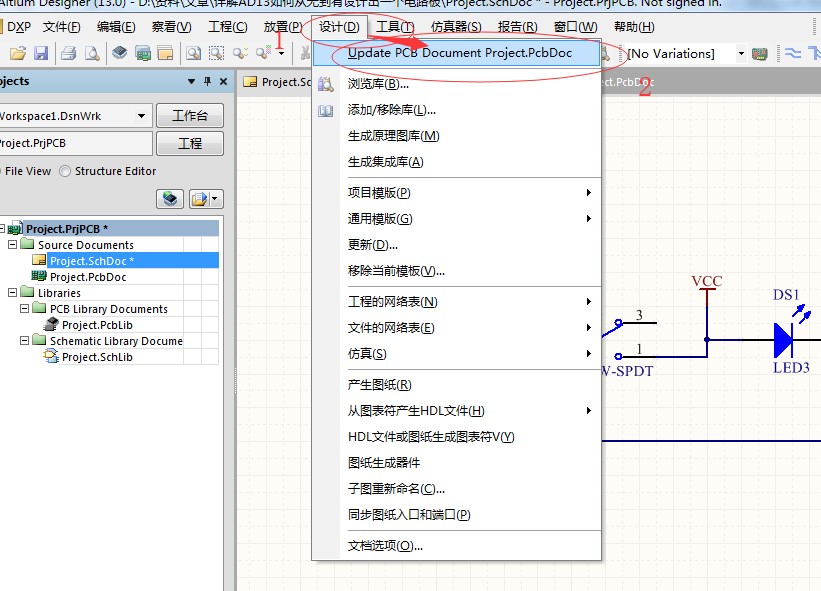Image resolution: width=821 pixels, height=591 pixels.
Task: Open a file using the Open toolbar icon
Action: (18, 53)
